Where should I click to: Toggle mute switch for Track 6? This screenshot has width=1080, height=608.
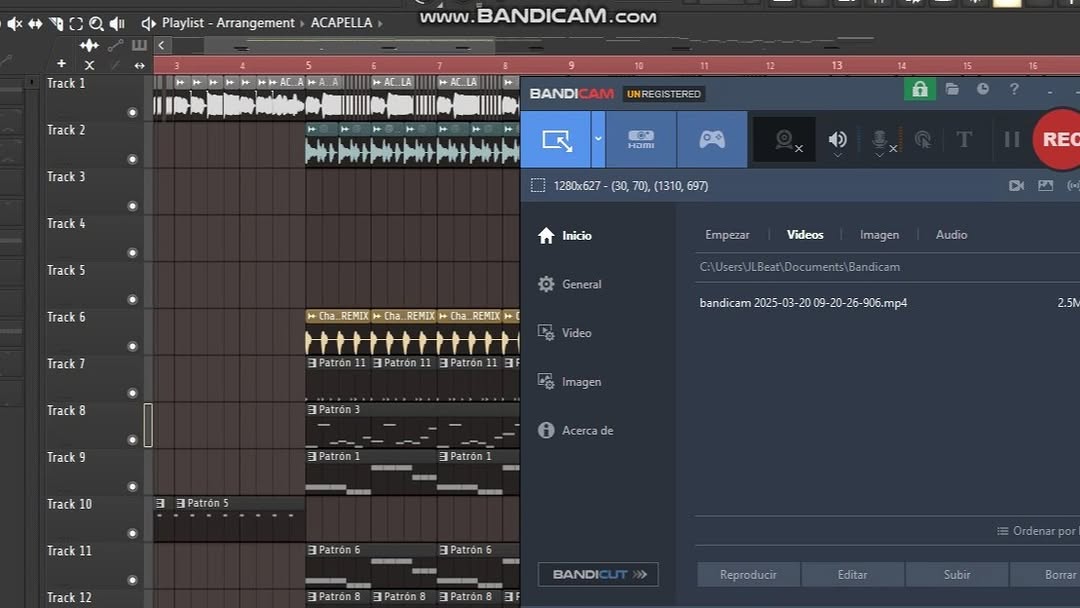132,346
